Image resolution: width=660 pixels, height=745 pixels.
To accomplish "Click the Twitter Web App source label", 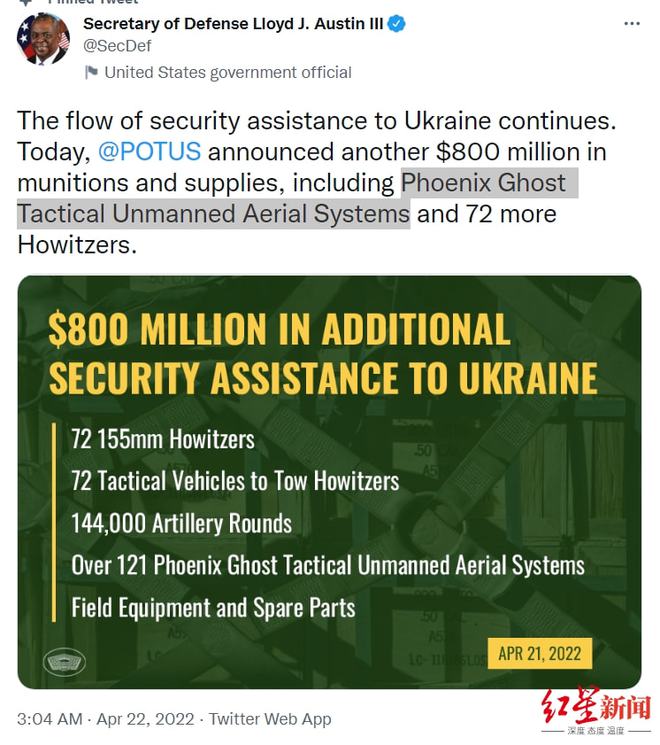I will (270, 719).
